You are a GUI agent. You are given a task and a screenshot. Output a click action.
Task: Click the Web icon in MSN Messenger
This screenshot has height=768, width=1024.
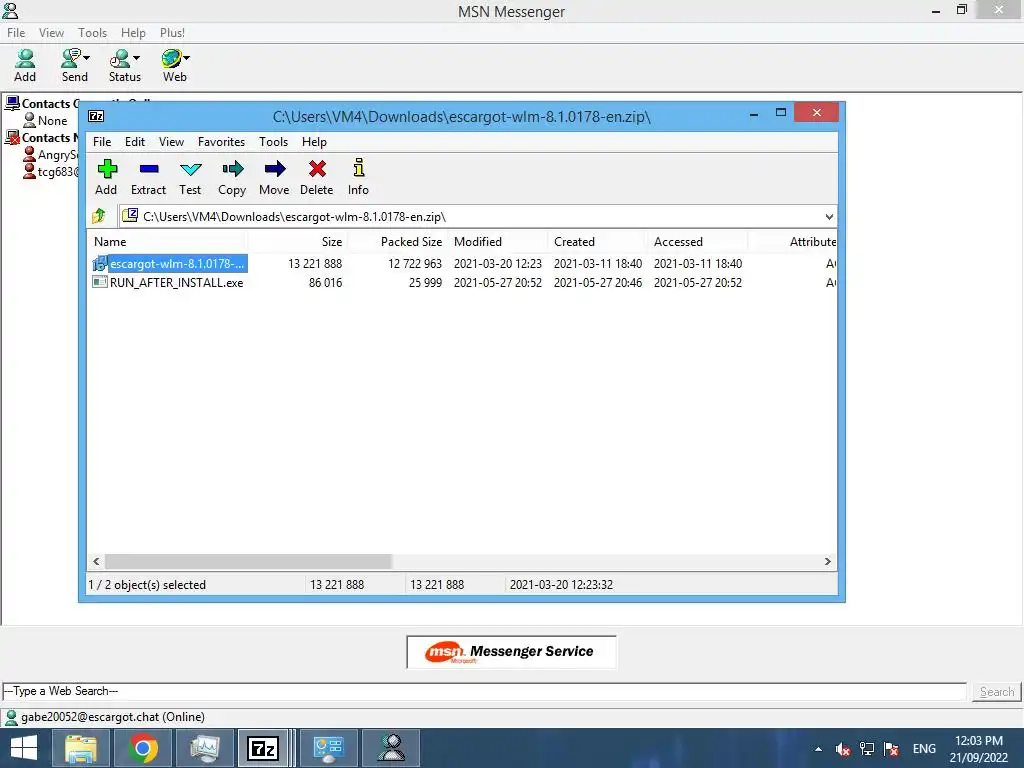(172, 58)
